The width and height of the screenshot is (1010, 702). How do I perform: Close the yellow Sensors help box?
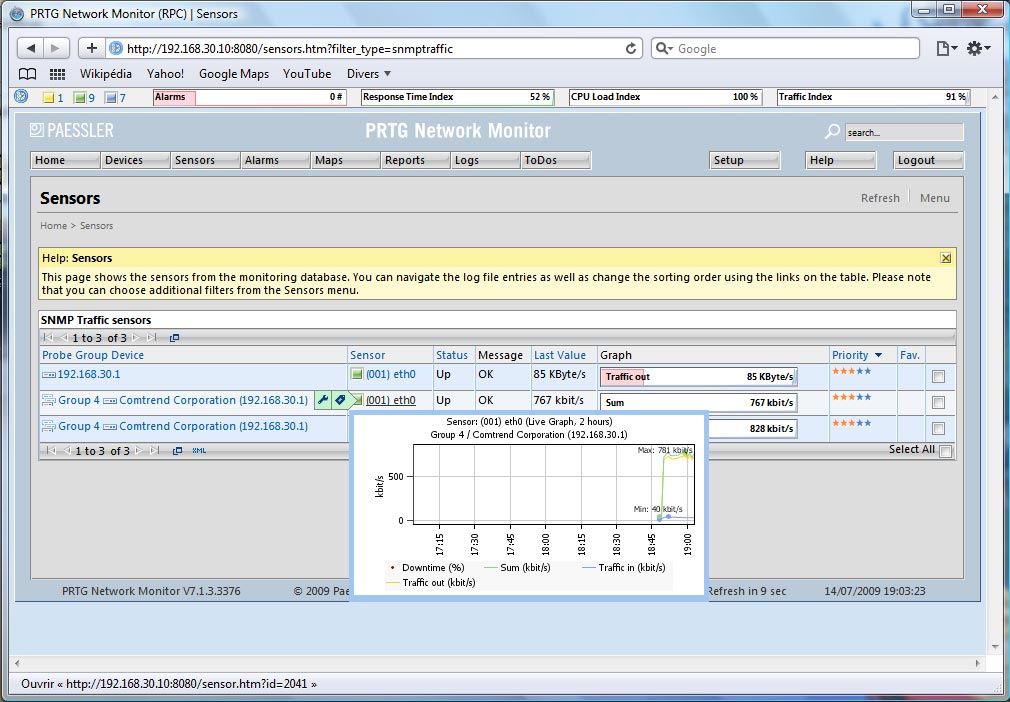click(x=946, y=258)
